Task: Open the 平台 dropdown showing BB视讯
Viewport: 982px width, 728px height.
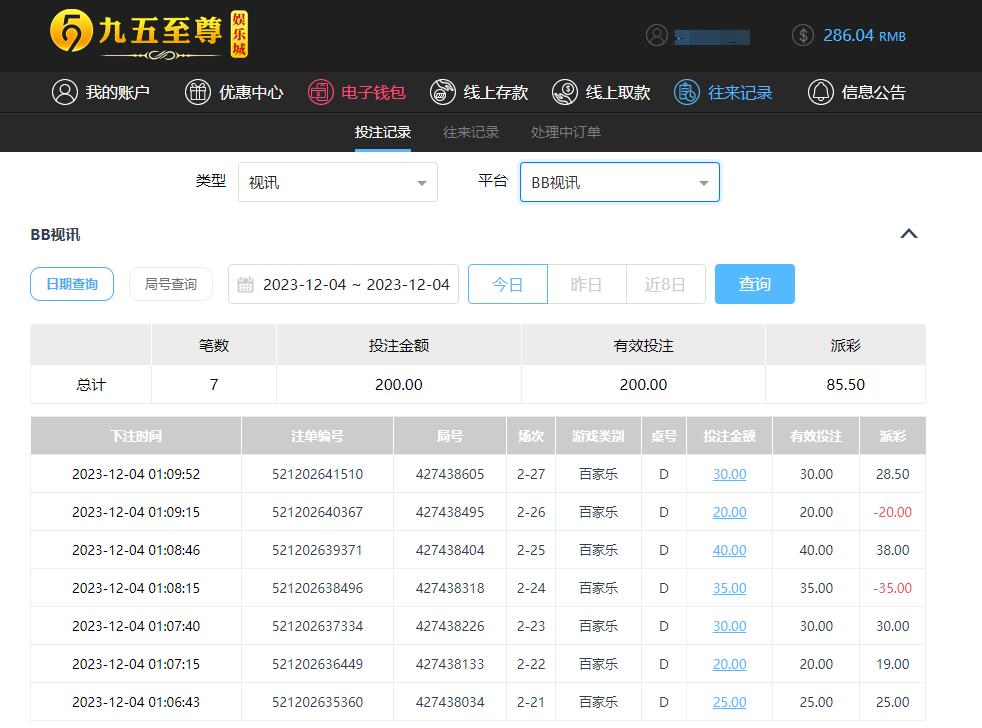Action: [x=619, y=182]
